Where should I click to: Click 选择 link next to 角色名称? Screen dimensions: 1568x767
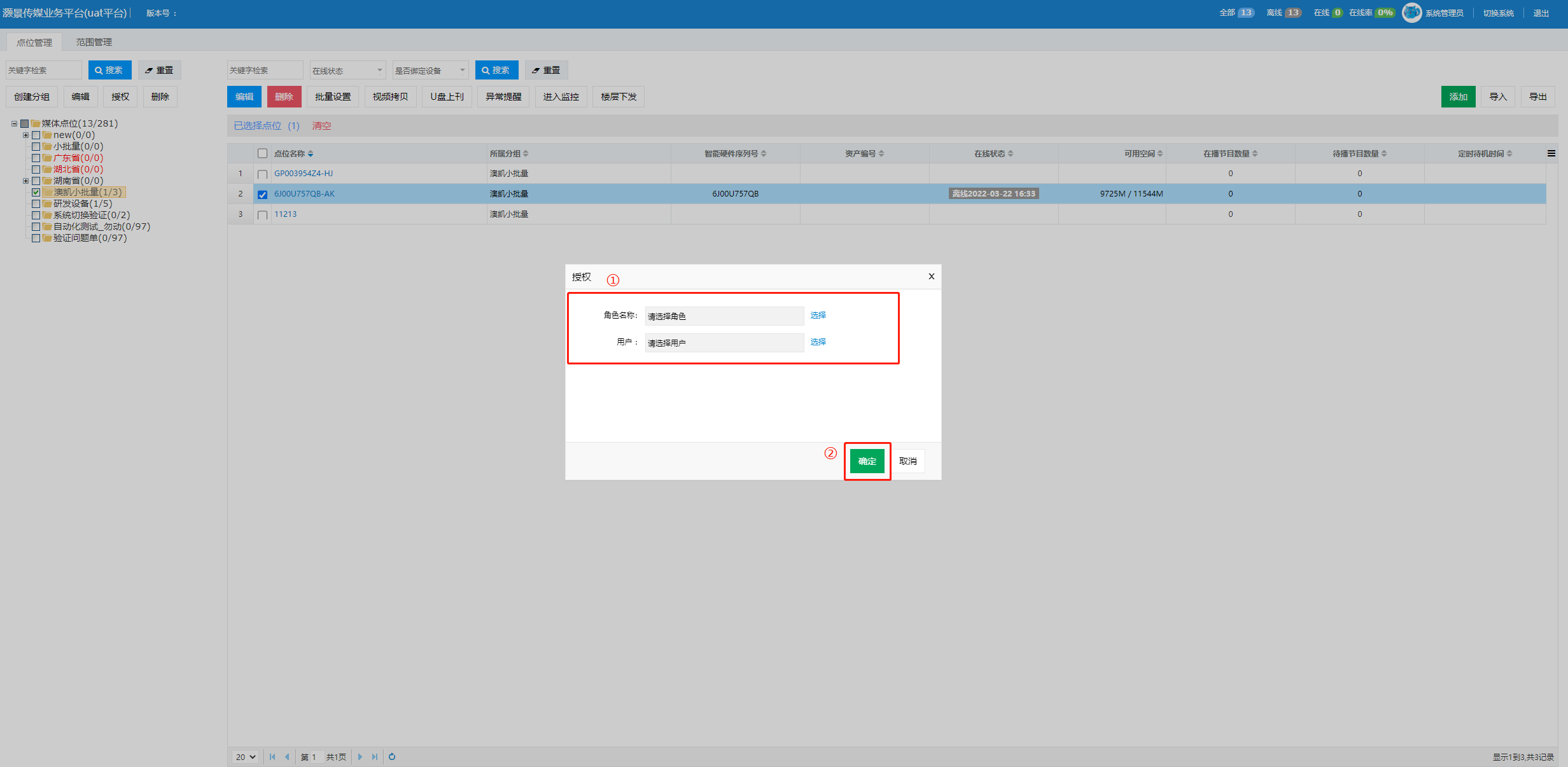818,315
